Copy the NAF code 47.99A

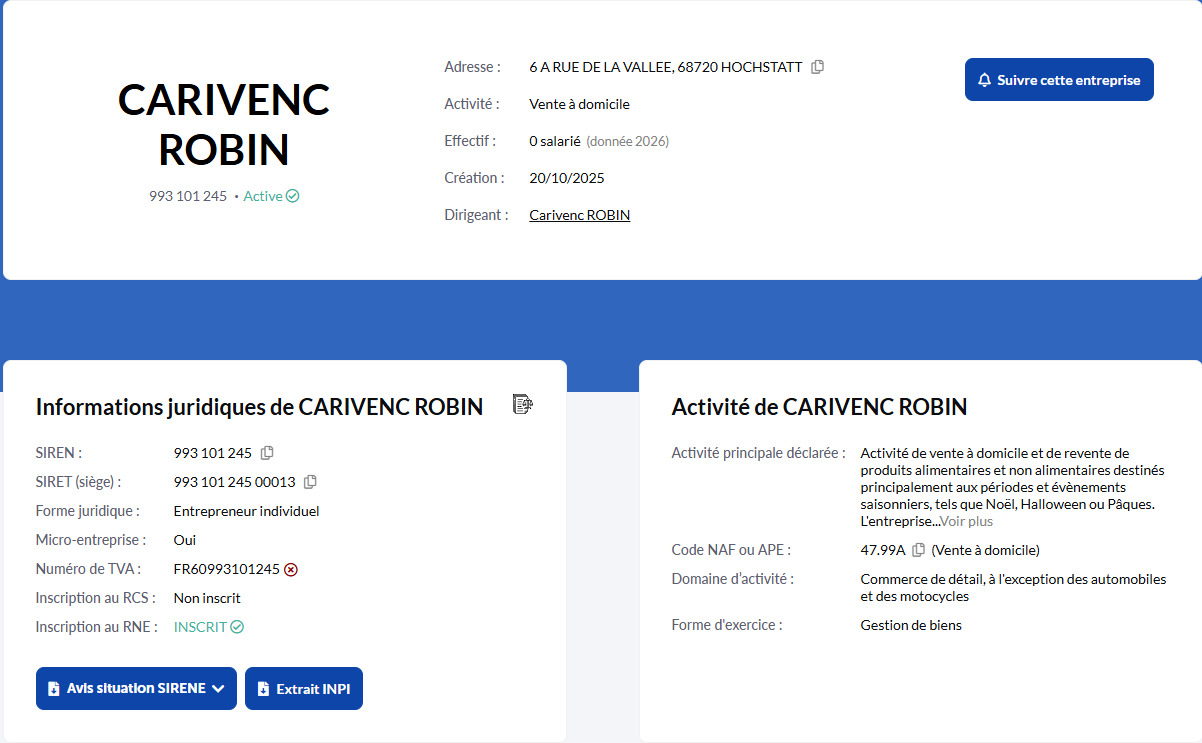point(919,548)
